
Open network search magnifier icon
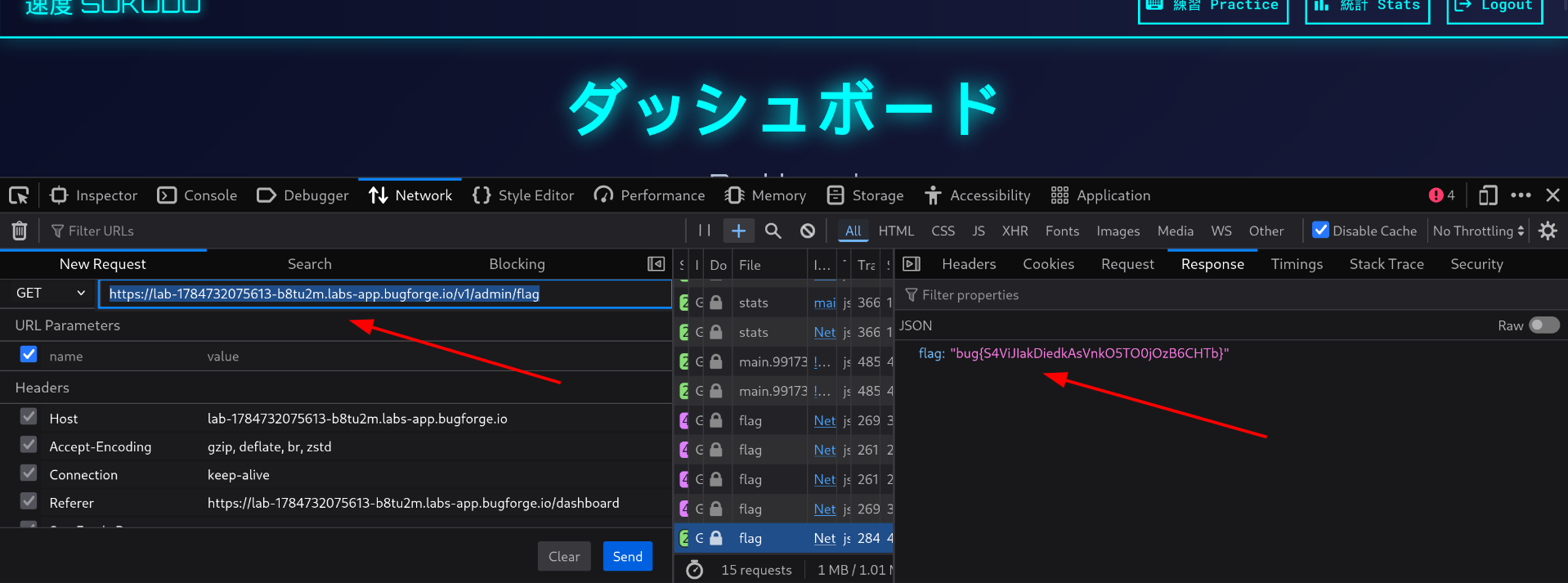(773, 231)
